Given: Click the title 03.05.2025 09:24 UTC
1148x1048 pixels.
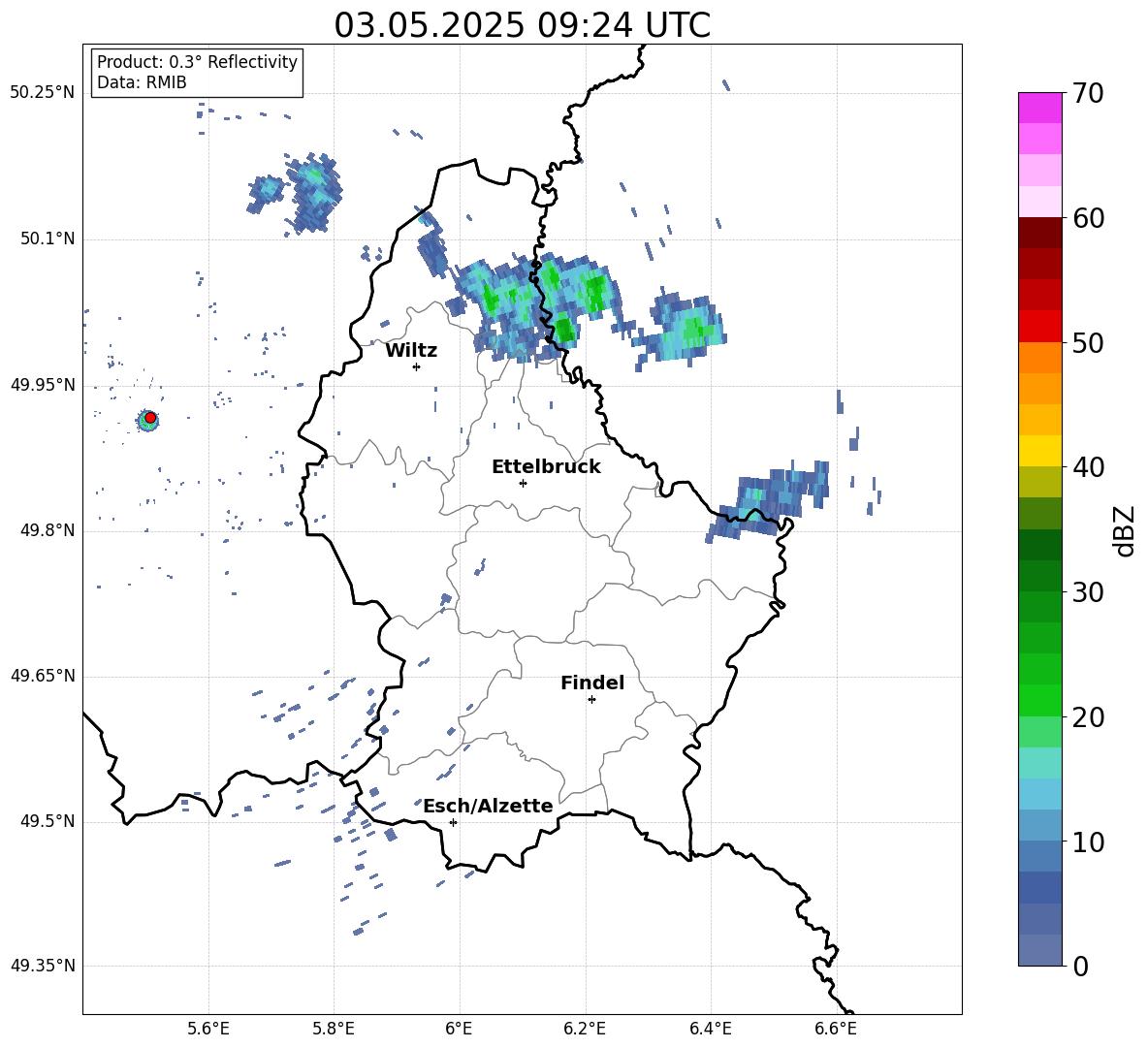Looking at the screenshot, I should pyautogui.click(x=522, y=25).
